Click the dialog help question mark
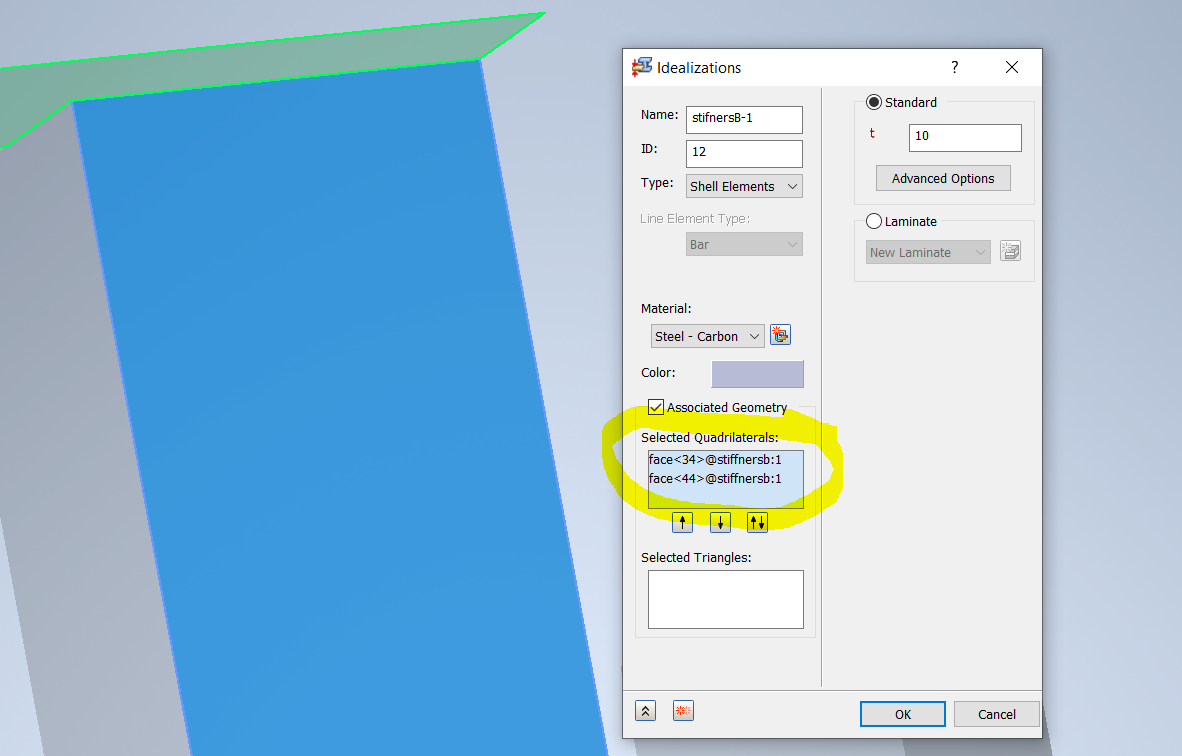The width and height of the screenshot is (1182, 756). pos(954,67)
